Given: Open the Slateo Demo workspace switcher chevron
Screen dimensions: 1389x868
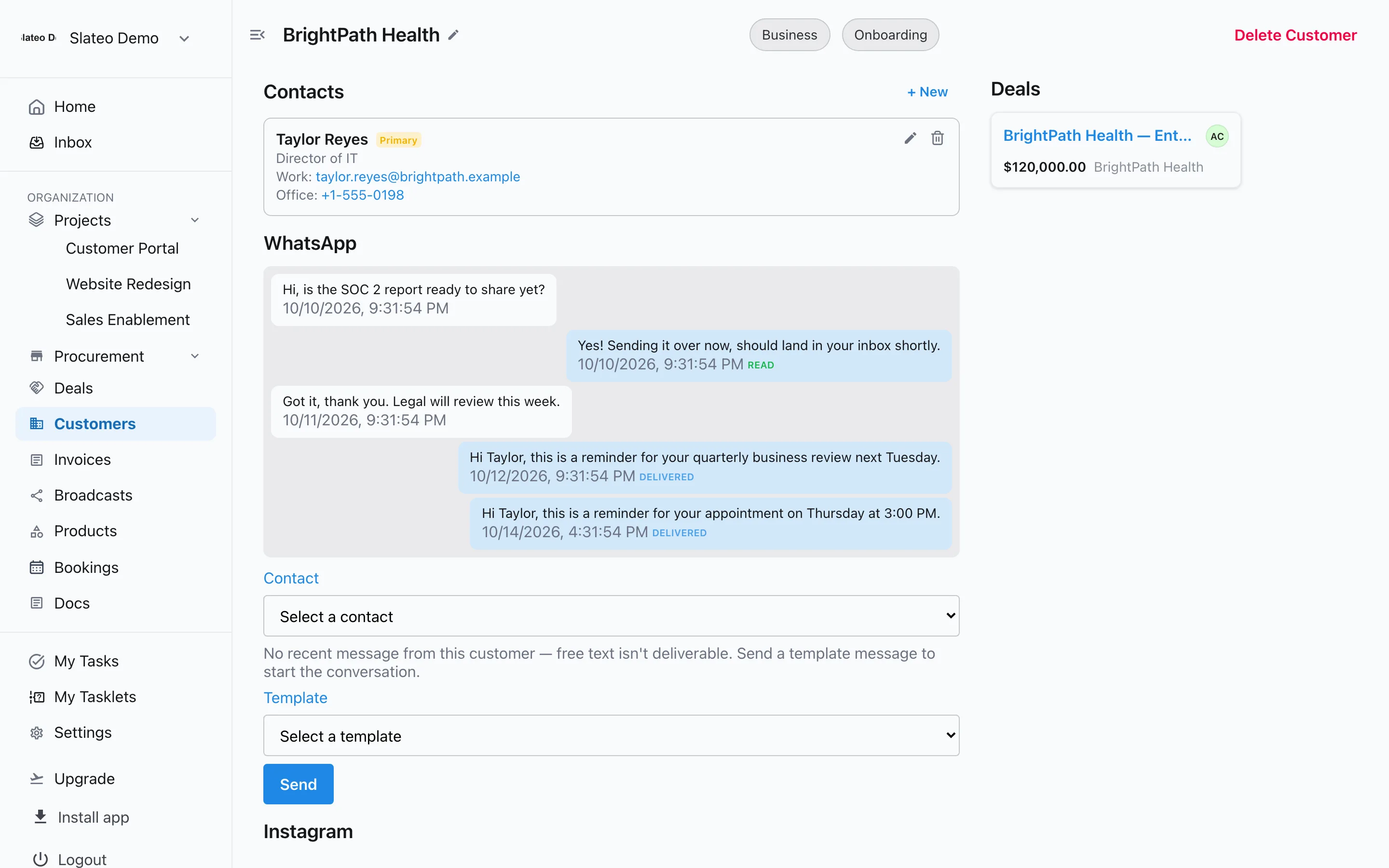Looking at the screenshot, I should tap(184, 39).
